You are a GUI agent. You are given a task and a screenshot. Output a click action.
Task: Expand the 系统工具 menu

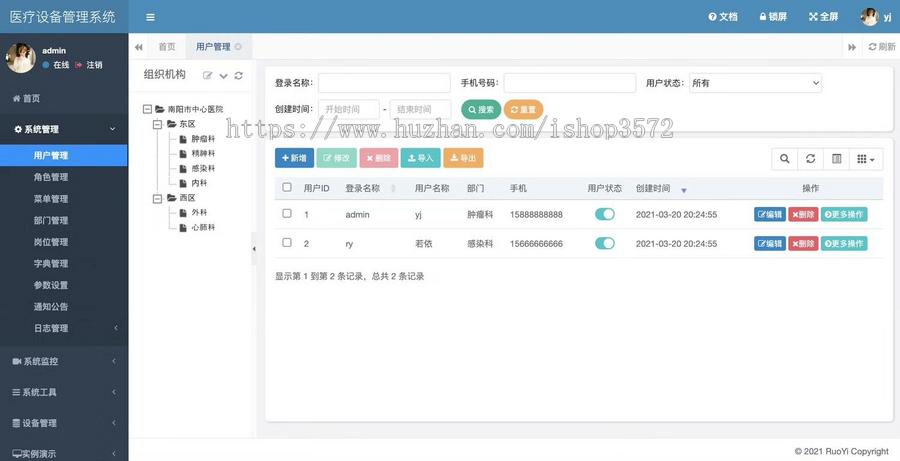click(64, 392)
